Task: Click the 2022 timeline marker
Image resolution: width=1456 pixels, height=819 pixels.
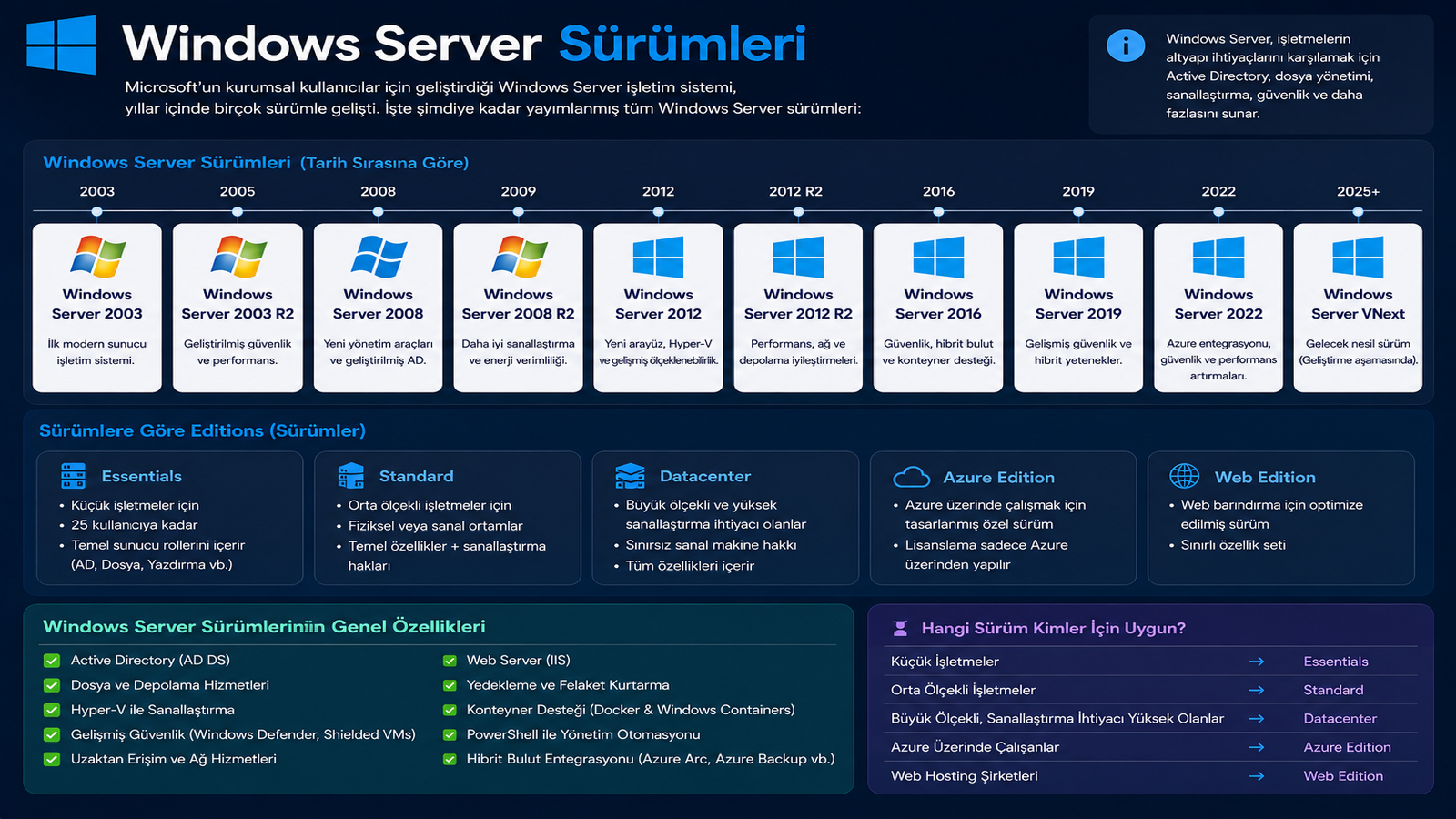Action: pos(1218,211)
